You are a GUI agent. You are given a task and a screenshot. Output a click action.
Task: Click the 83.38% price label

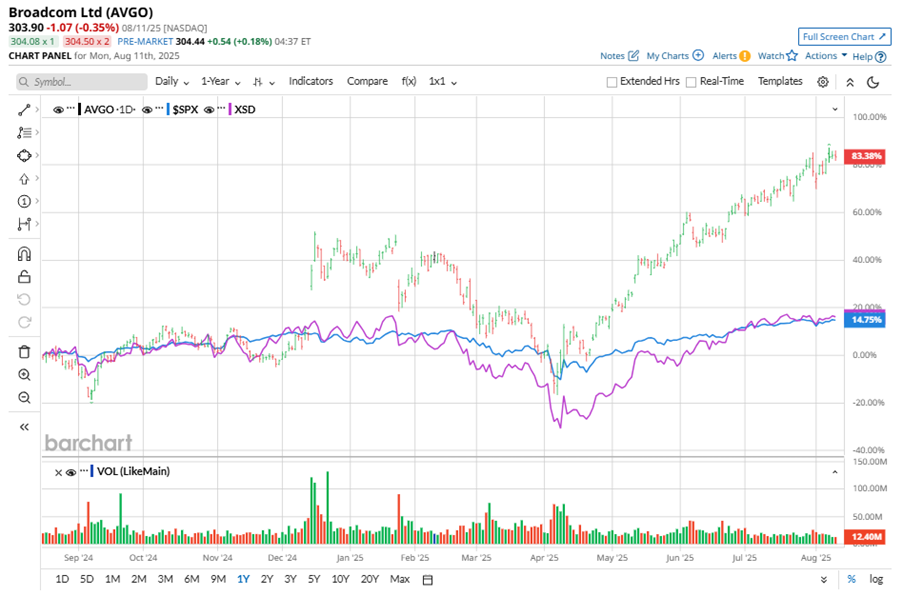pyautogui.click(x=864, y=156)
